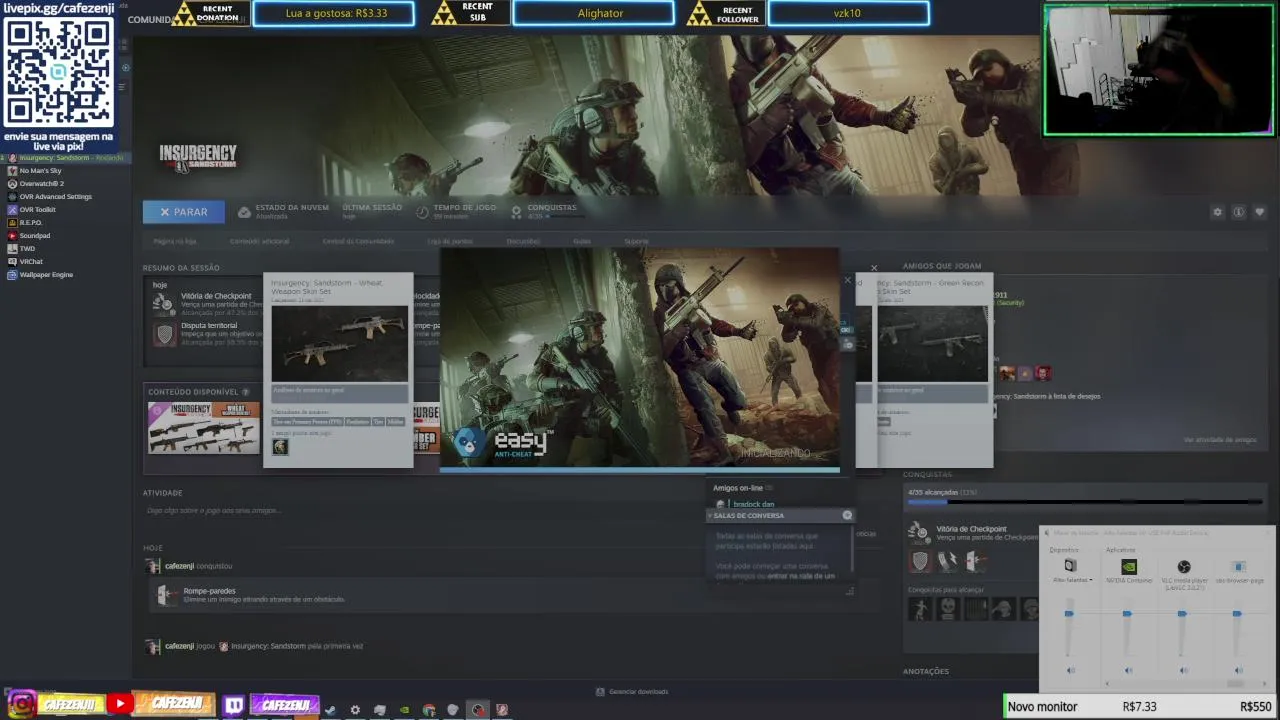Click the settings gear icon in taskbar
1280x720 pixels.
click(x=355, y=710)
